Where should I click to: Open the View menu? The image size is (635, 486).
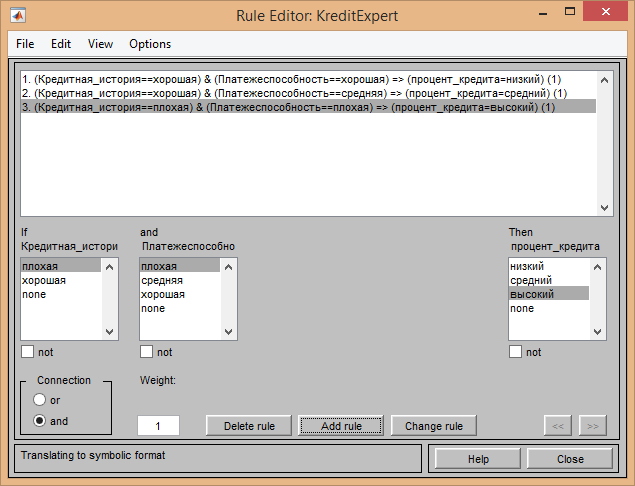(x=100, y=44)
